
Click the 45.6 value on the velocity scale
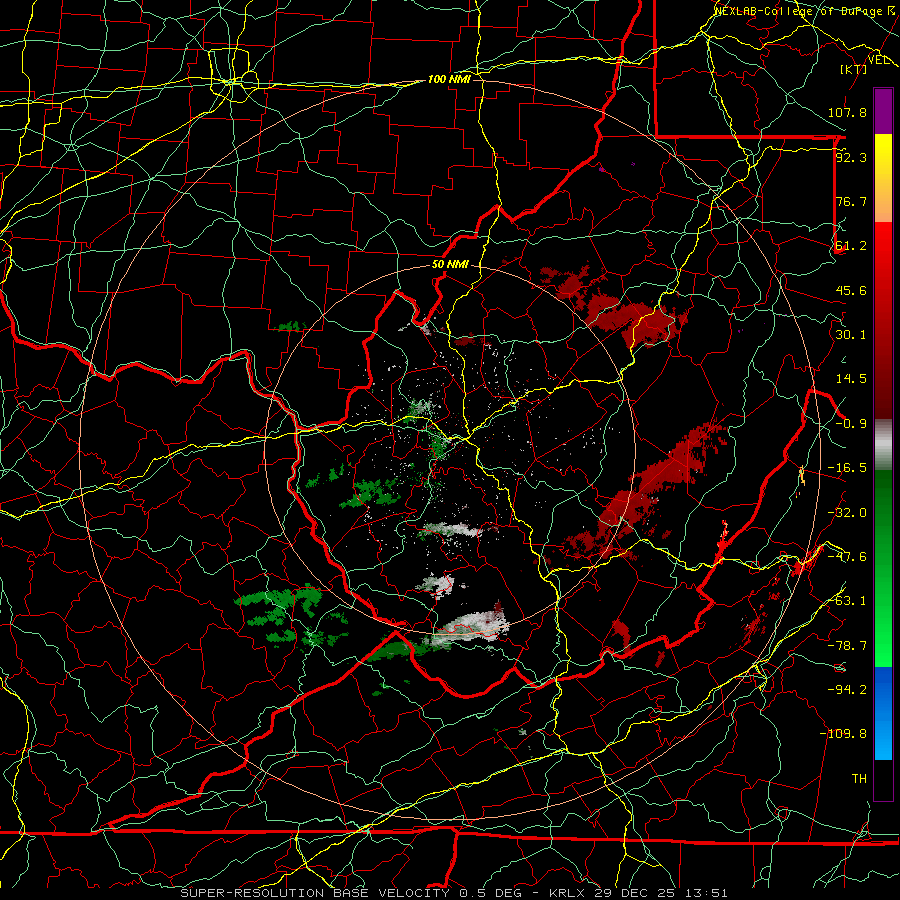[851, 290]
